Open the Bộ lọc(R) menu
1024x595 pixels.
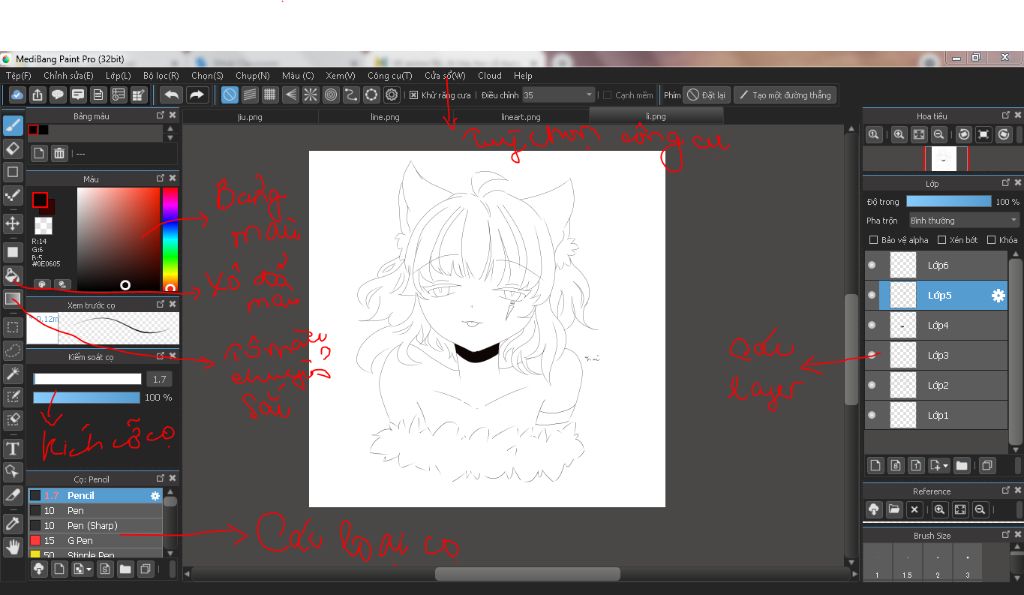[x=161, y=76]
